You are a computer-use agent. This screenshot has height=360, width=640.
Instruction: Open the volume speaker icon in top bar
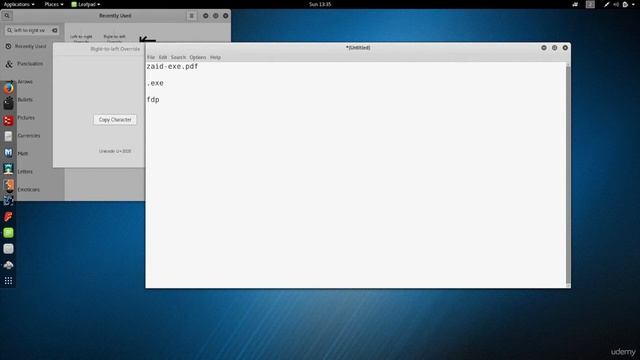(x=616, y=4)
